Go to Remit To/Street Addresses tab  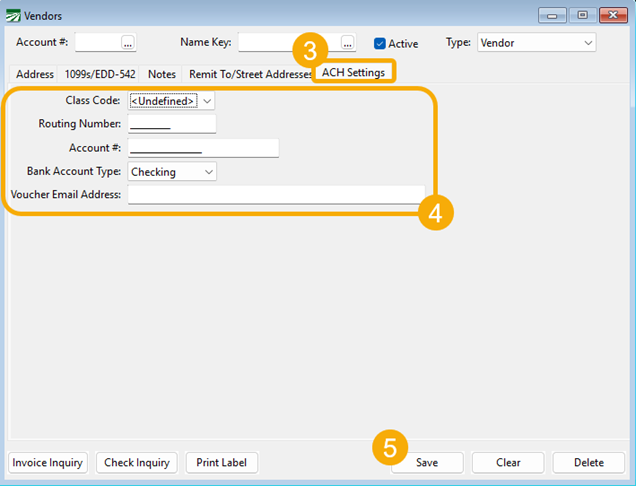[250, 74]
